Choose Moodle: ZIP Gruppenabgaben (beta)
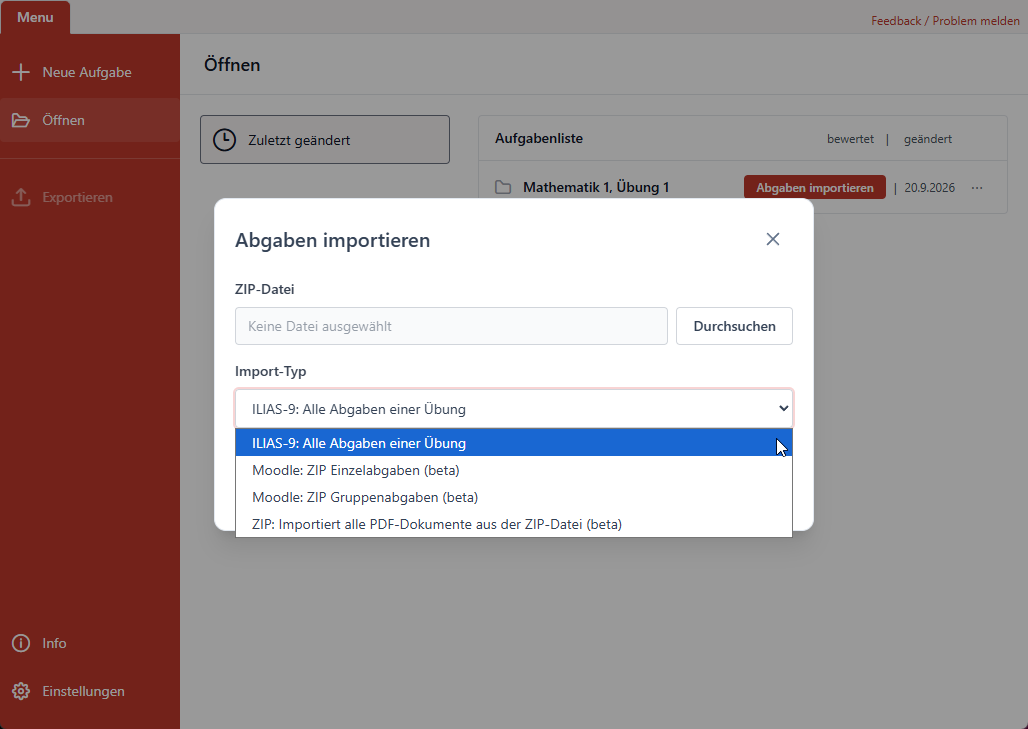This screenshot has height=729, width=1028. point(514,497)
